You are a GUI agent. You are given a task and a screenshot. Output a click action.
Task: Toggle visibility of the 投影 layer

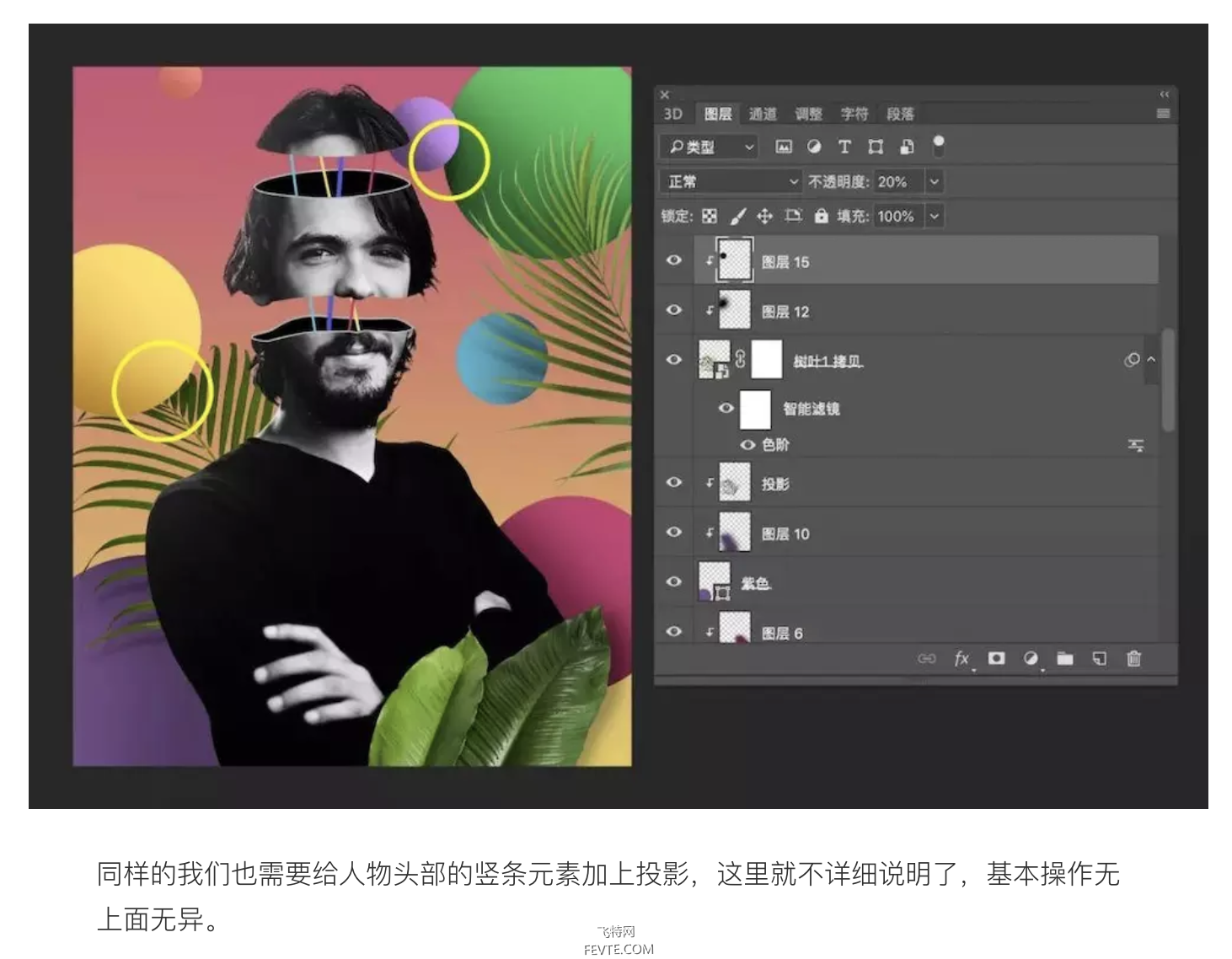point(674,482)
